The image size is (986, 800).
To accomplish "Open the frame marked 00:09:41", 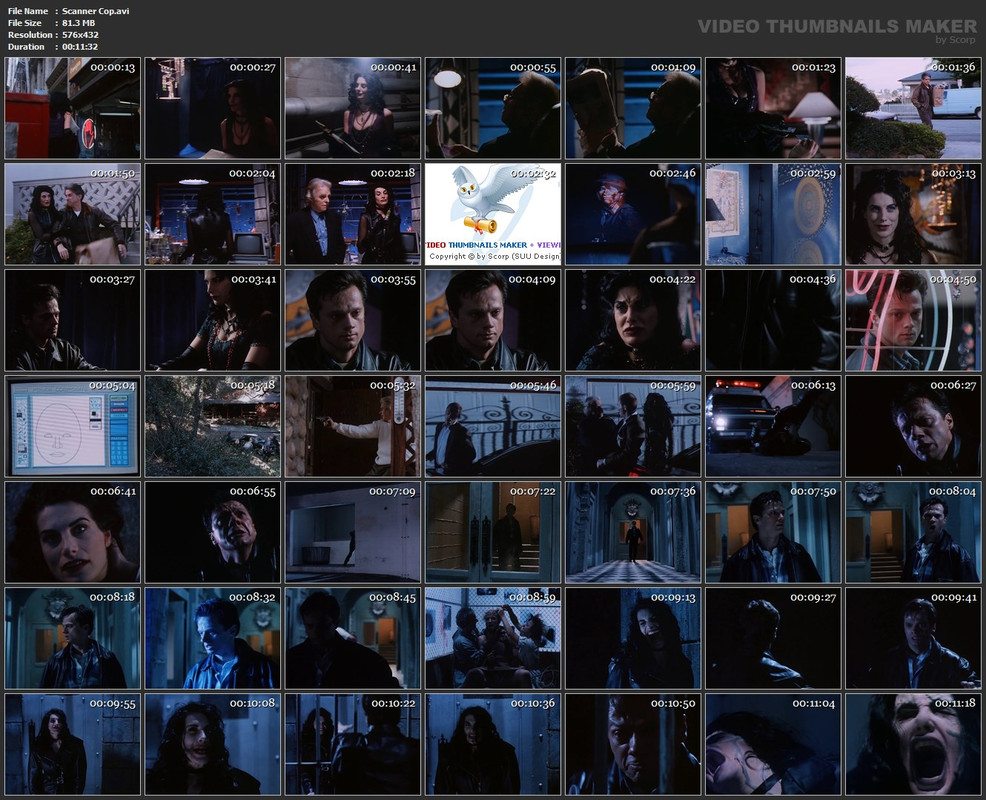I will pyautogui.click(x=913, y=638).
